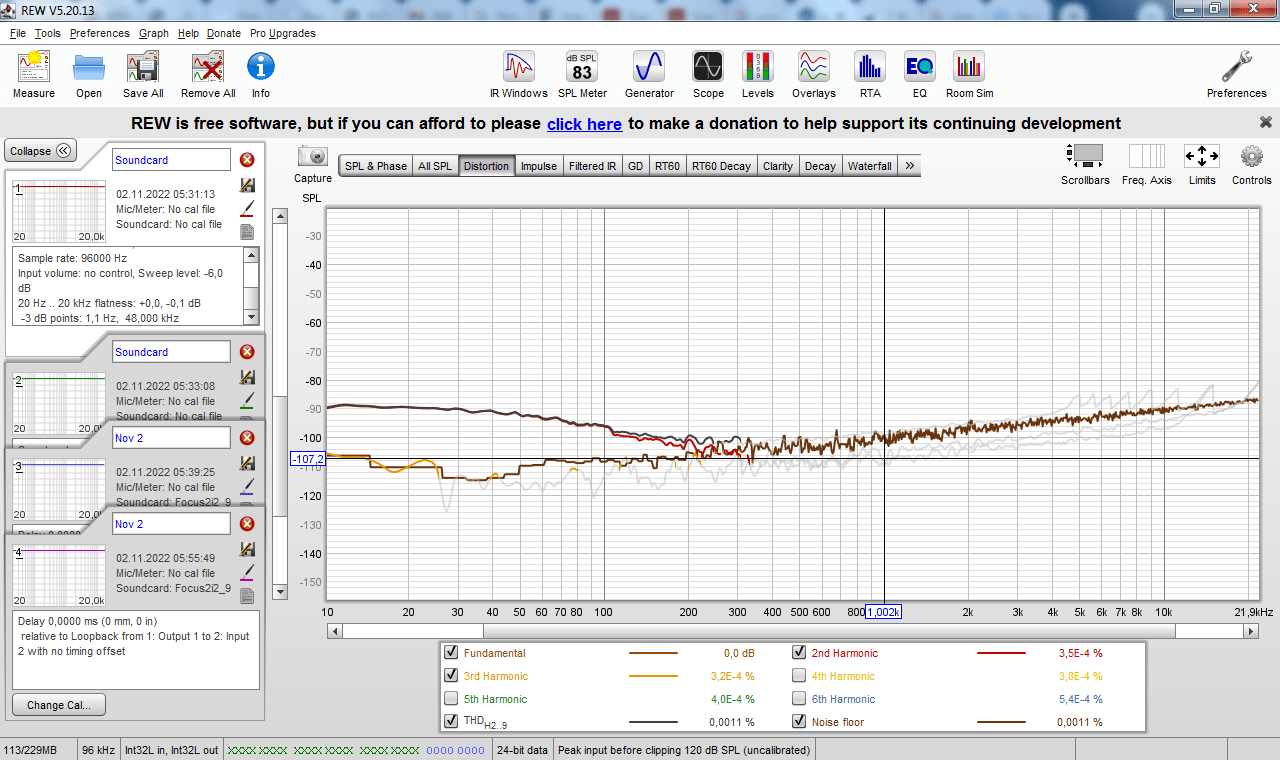
Task: Select the Filtered IR tab
Action: tap(593, 166)
